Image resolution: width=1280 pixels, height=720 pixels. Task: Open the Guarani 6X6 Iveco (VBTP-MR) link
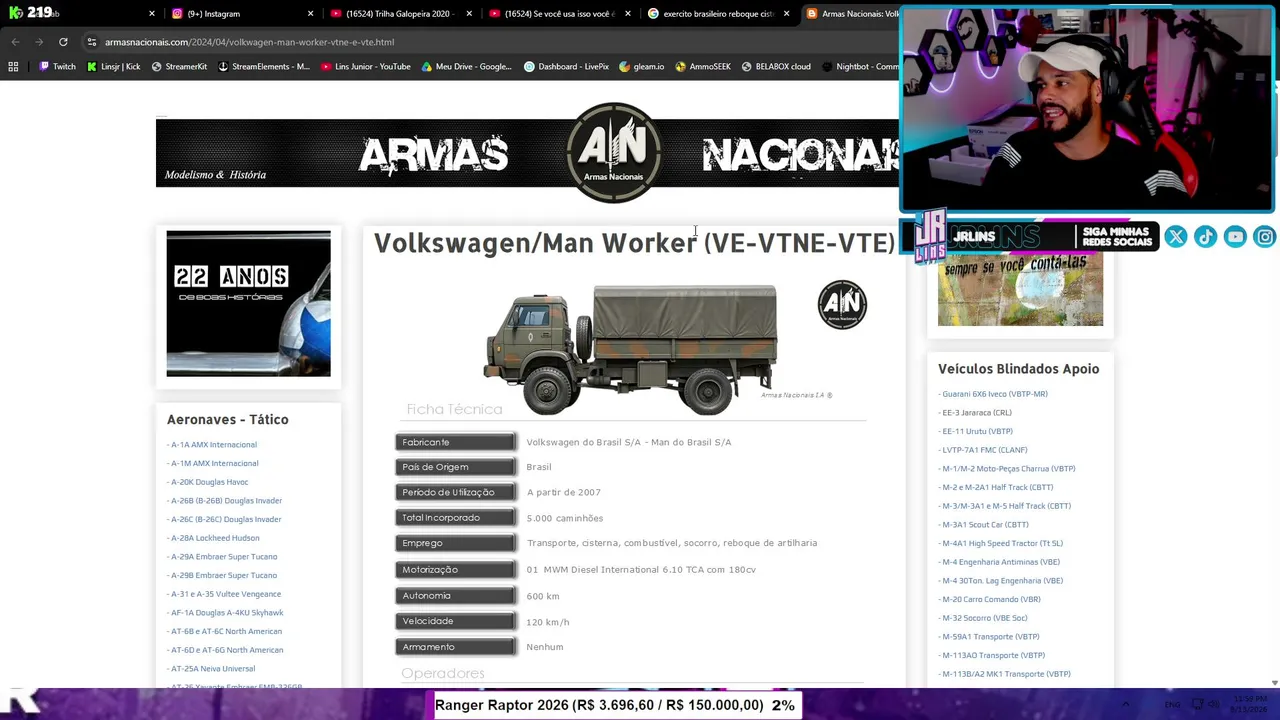tap(993, 394)
